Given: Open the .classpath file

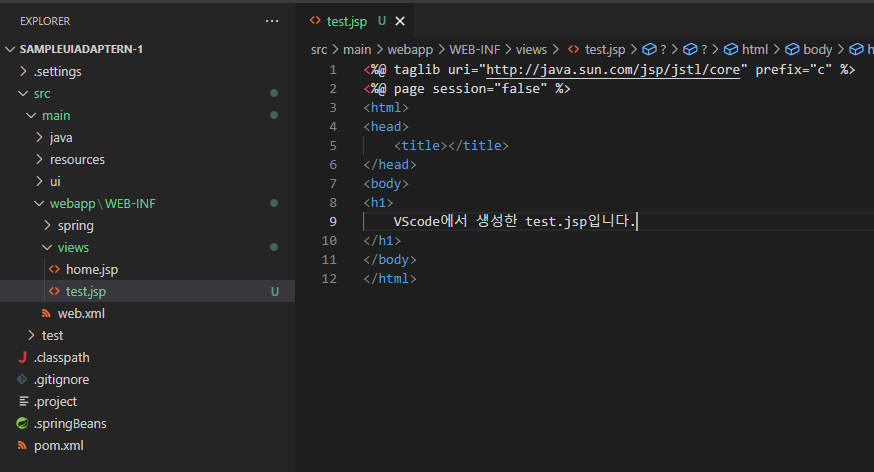Looking at the screenshot, I should pyautogui.click(x=147, y=357).
